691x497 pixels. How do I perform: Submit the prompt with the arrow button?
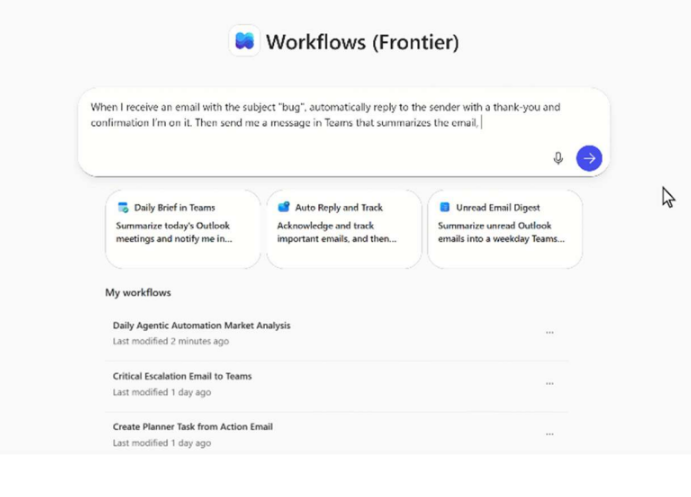(x=589, y=158)
